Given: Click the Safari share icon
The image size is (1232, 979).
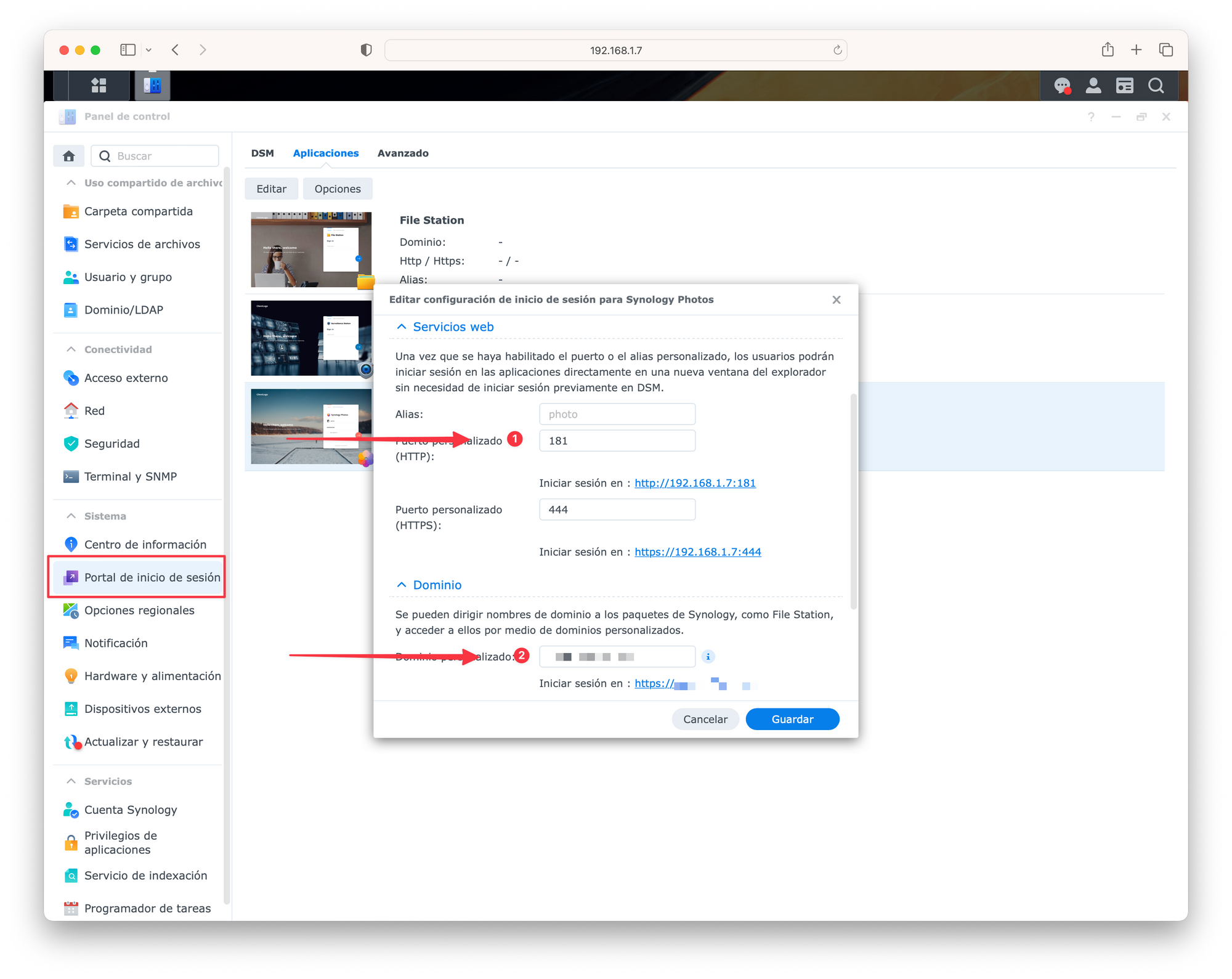Looking at the screenshot, I should click(x=1108, y=50).
